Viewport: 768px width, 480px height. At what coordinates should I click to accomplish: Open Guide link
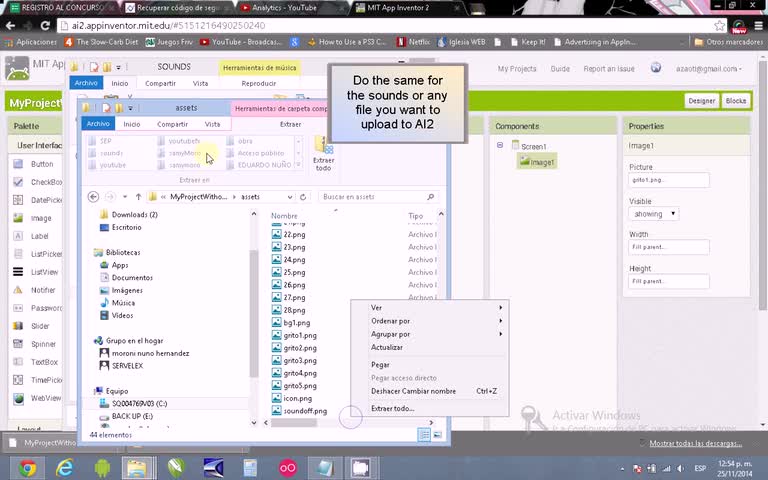pos(560,69)
